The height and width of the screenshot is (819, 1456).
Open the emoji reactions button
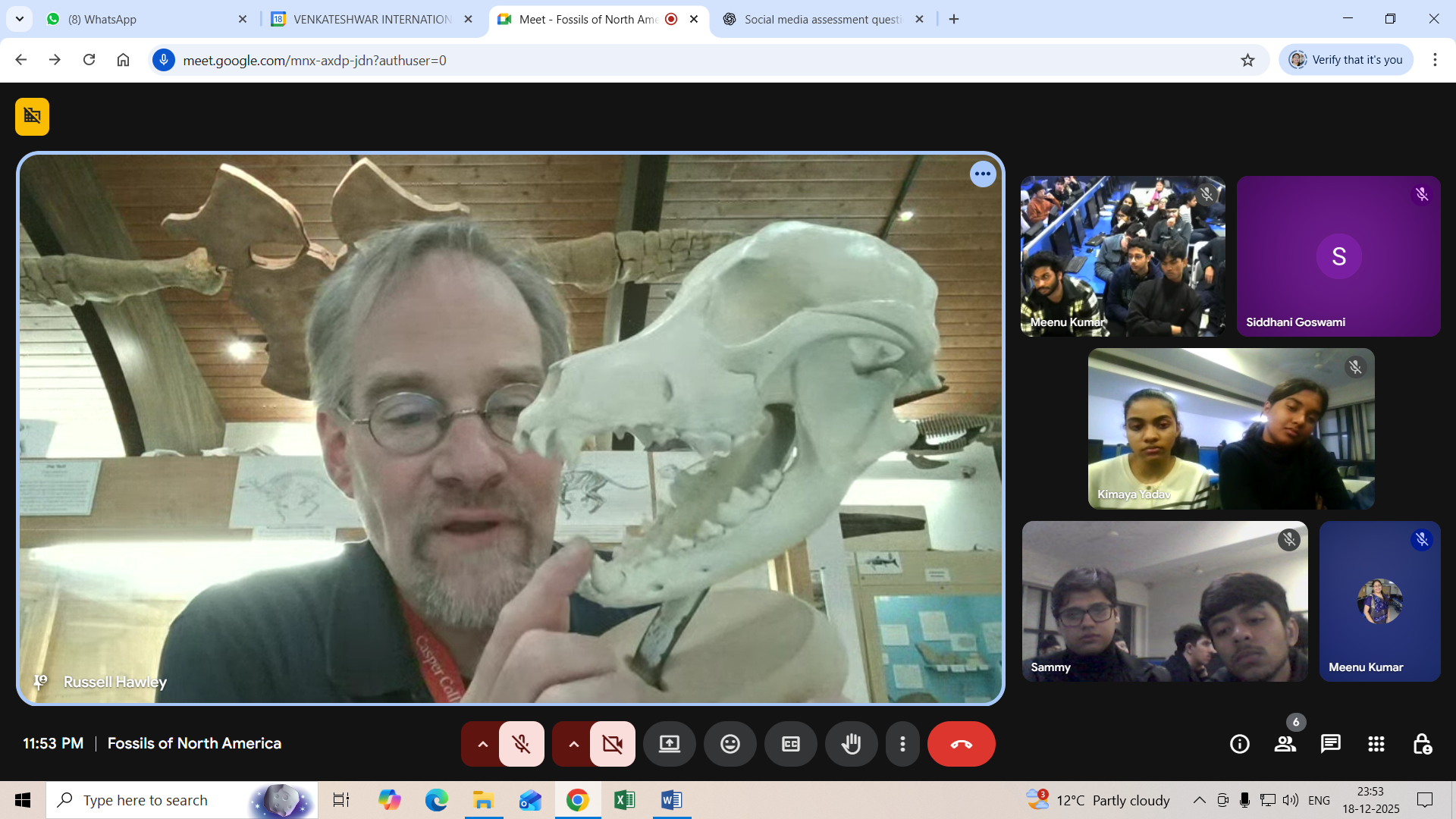point(730,744)
